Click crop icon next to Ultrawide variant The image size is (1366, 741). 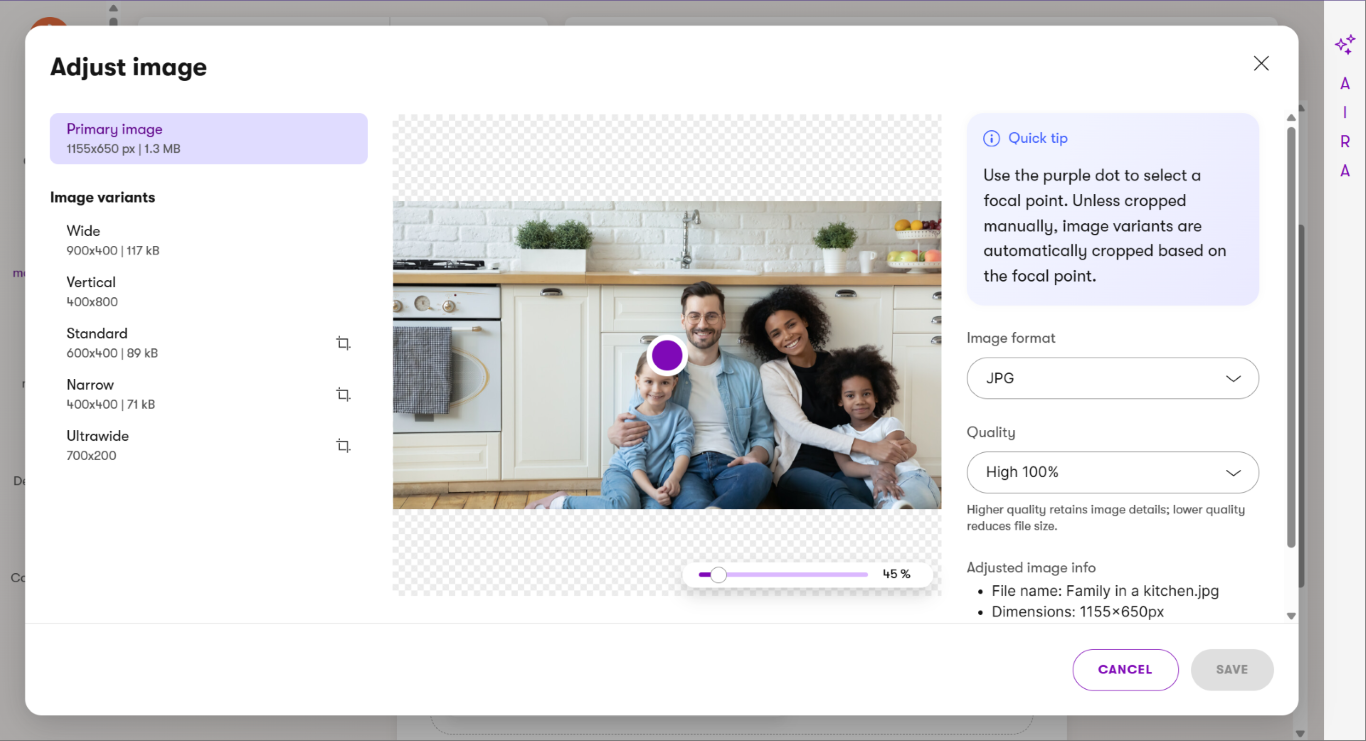click(343, 445)
